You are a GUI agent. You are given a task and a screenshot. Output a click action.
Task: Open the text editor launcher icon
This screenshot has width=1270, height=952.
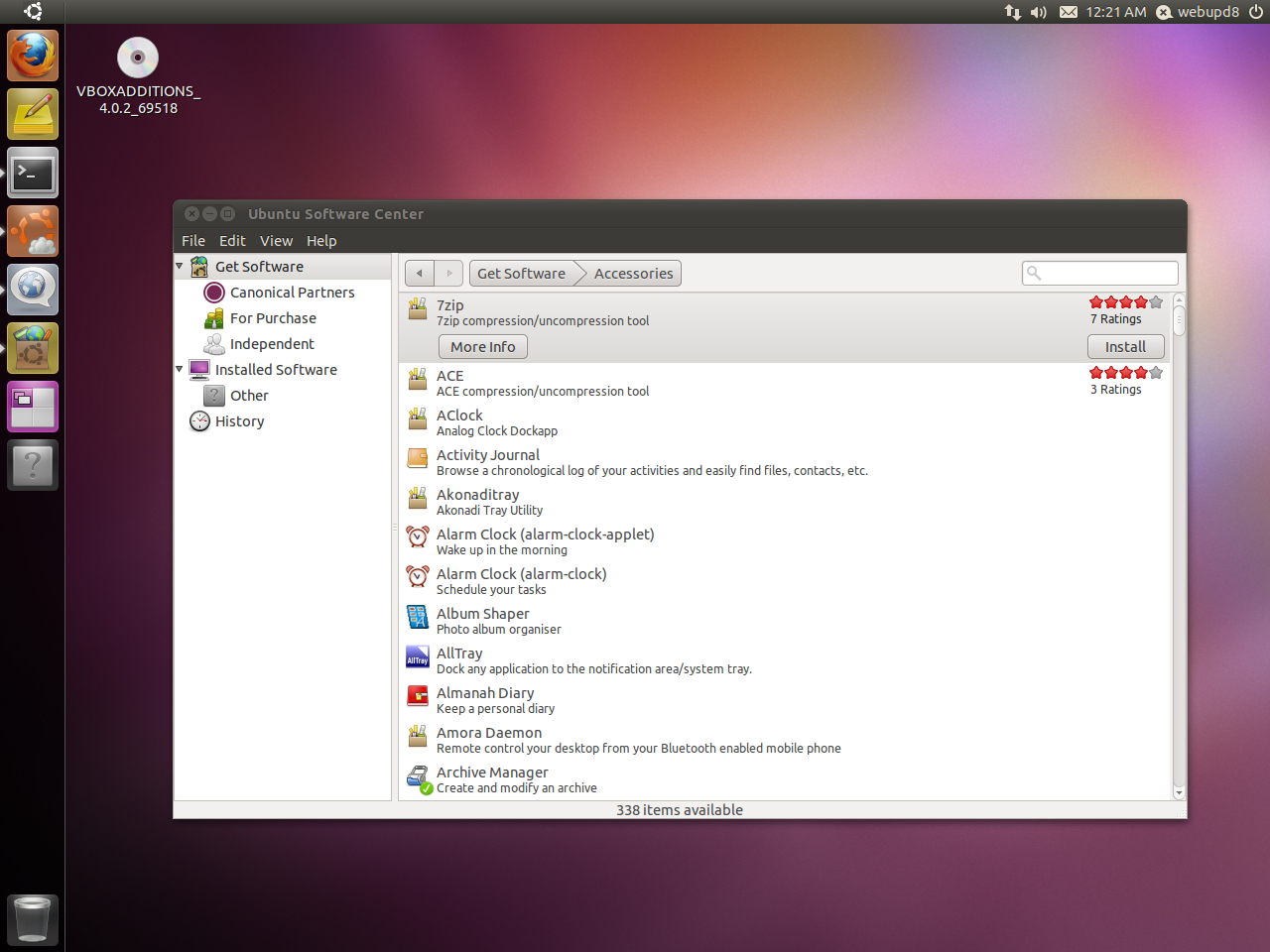pos(33,114)
